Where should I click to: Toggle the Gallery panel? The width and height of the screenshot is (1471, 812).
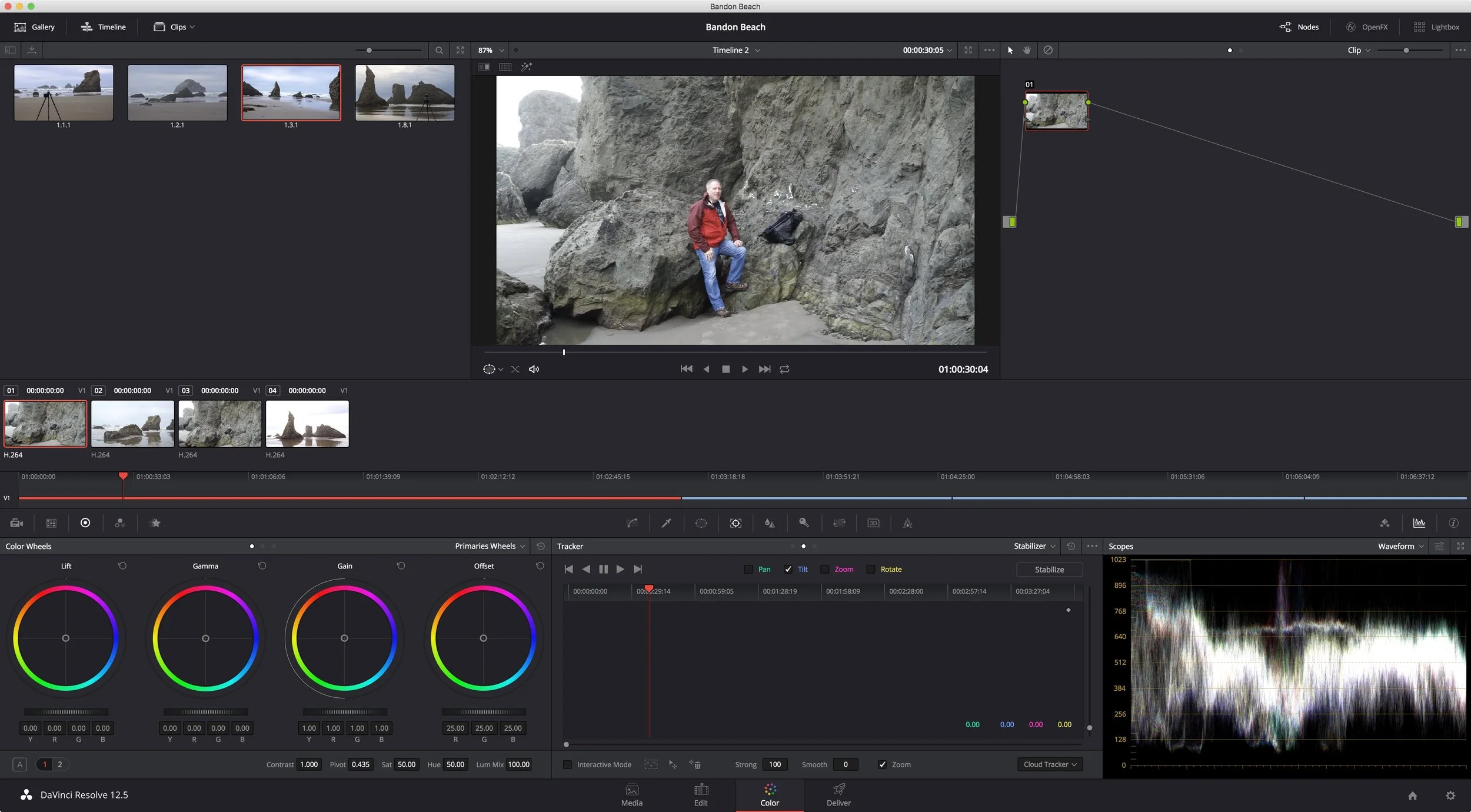click(35, 27)
